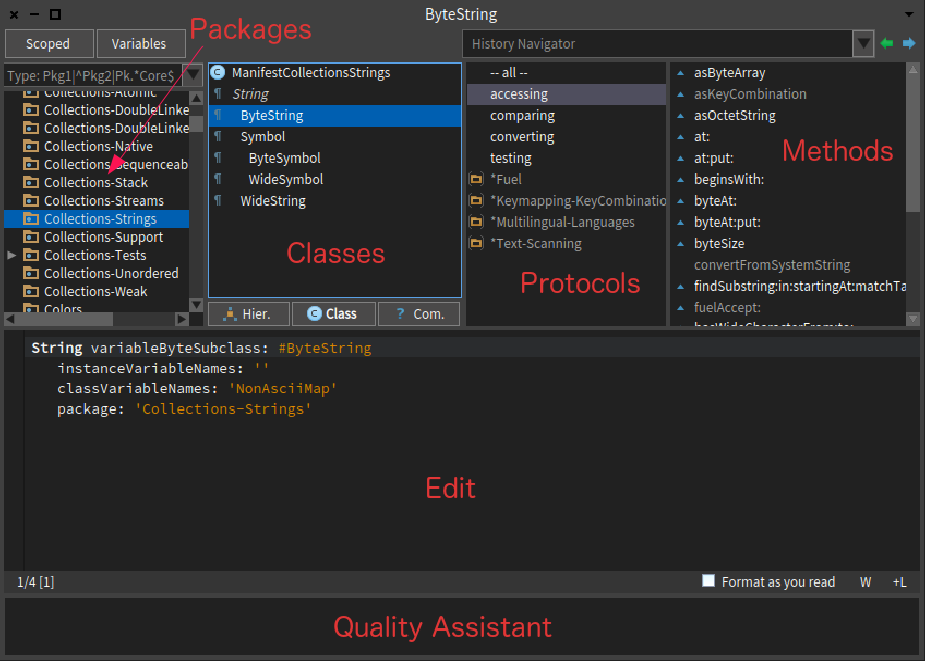Click the class icon beside ManifestCollectionsStrings
The height and width of the screenshot is (661, 925).
(x=218, y=73)
